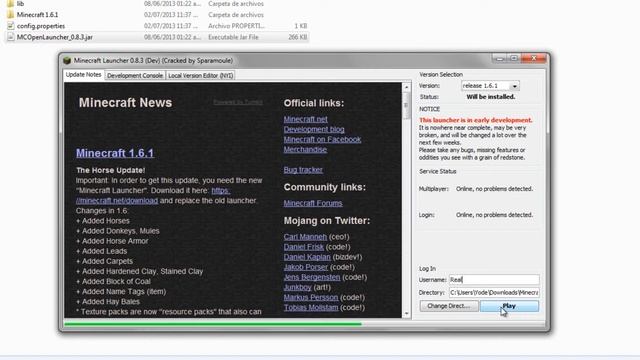Click the '+ Added Horses' line
This screenshot has width=640, height=360.
[103, 221]
